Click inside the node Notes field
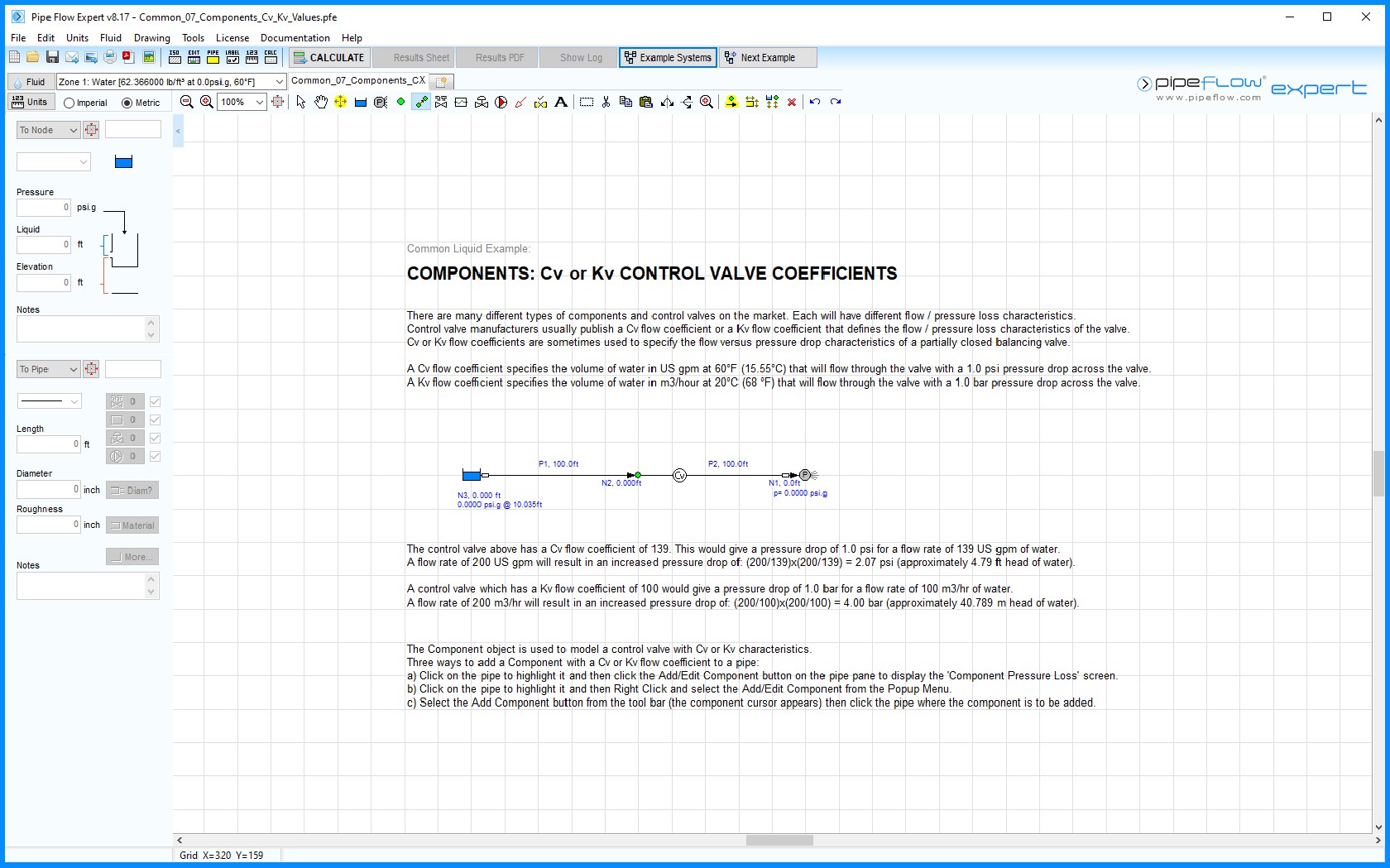This screenshot has width=1390, height=868. [x=83, y=328]
